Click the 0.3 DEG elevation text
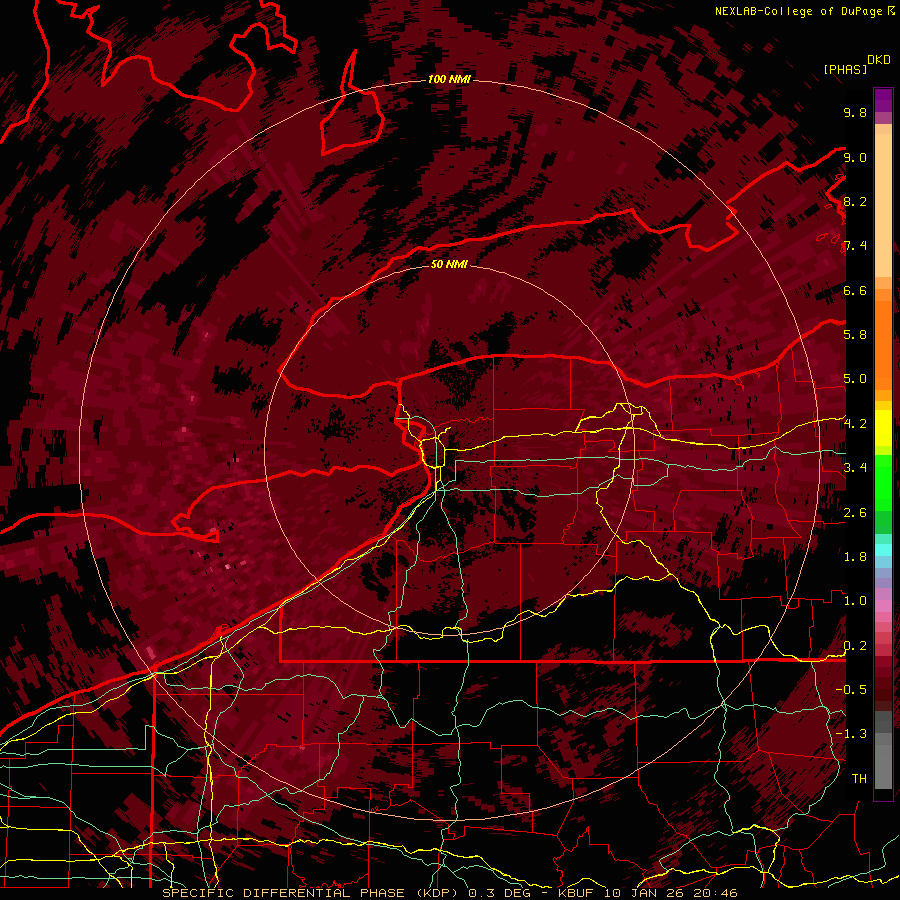This screenshot has width=900, height=900. (x=500, y=893)
